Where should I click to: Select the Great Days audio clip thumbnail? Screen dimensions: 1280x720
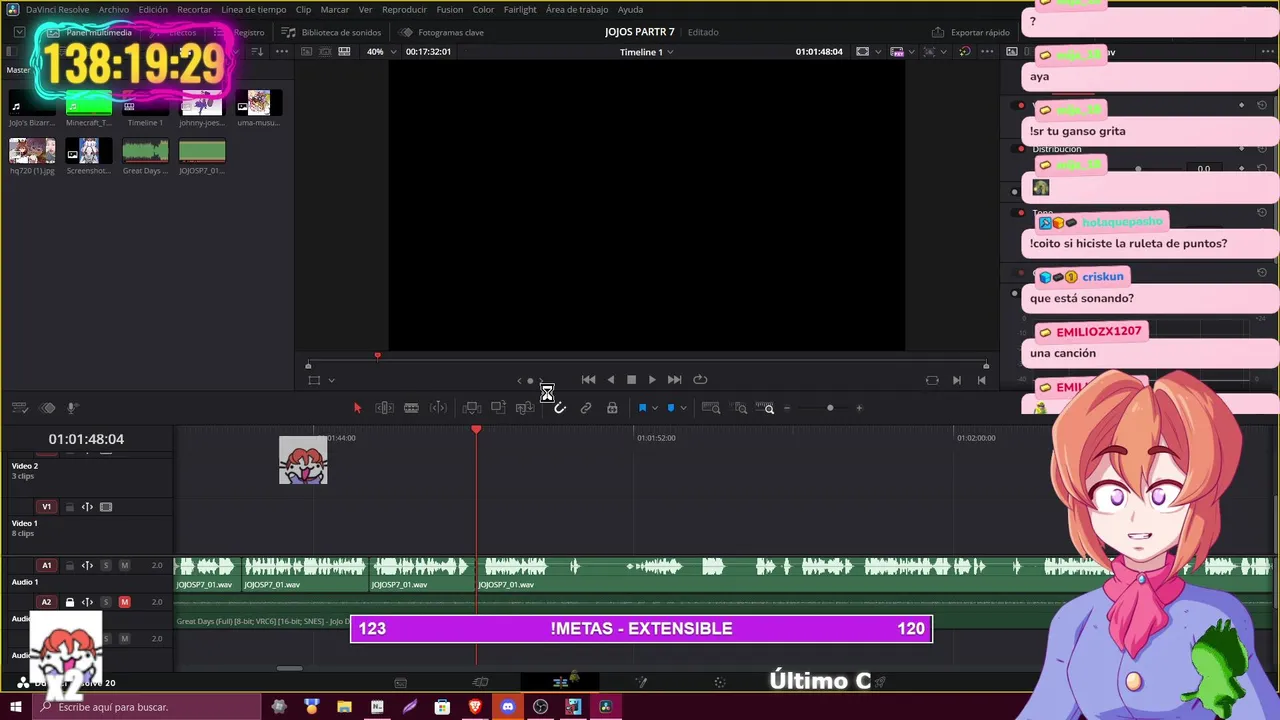point(145,151)
